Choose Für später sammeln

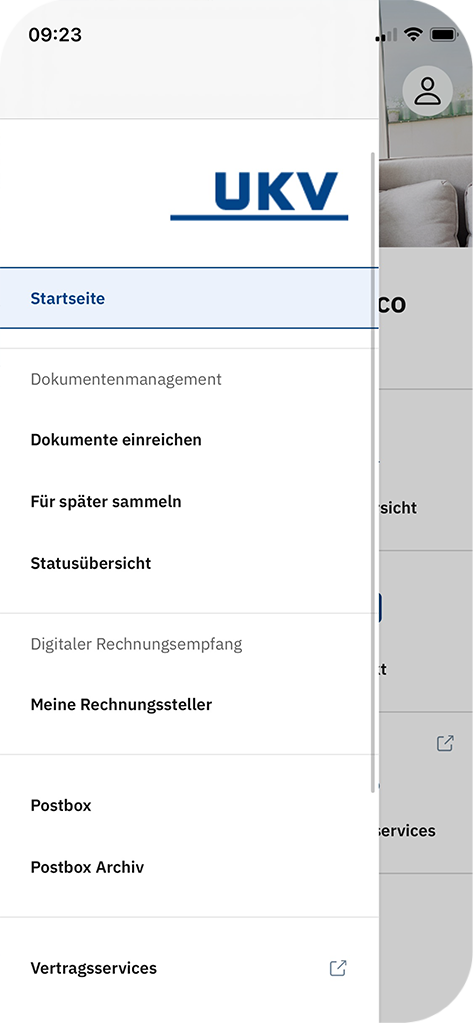[189, 502]
